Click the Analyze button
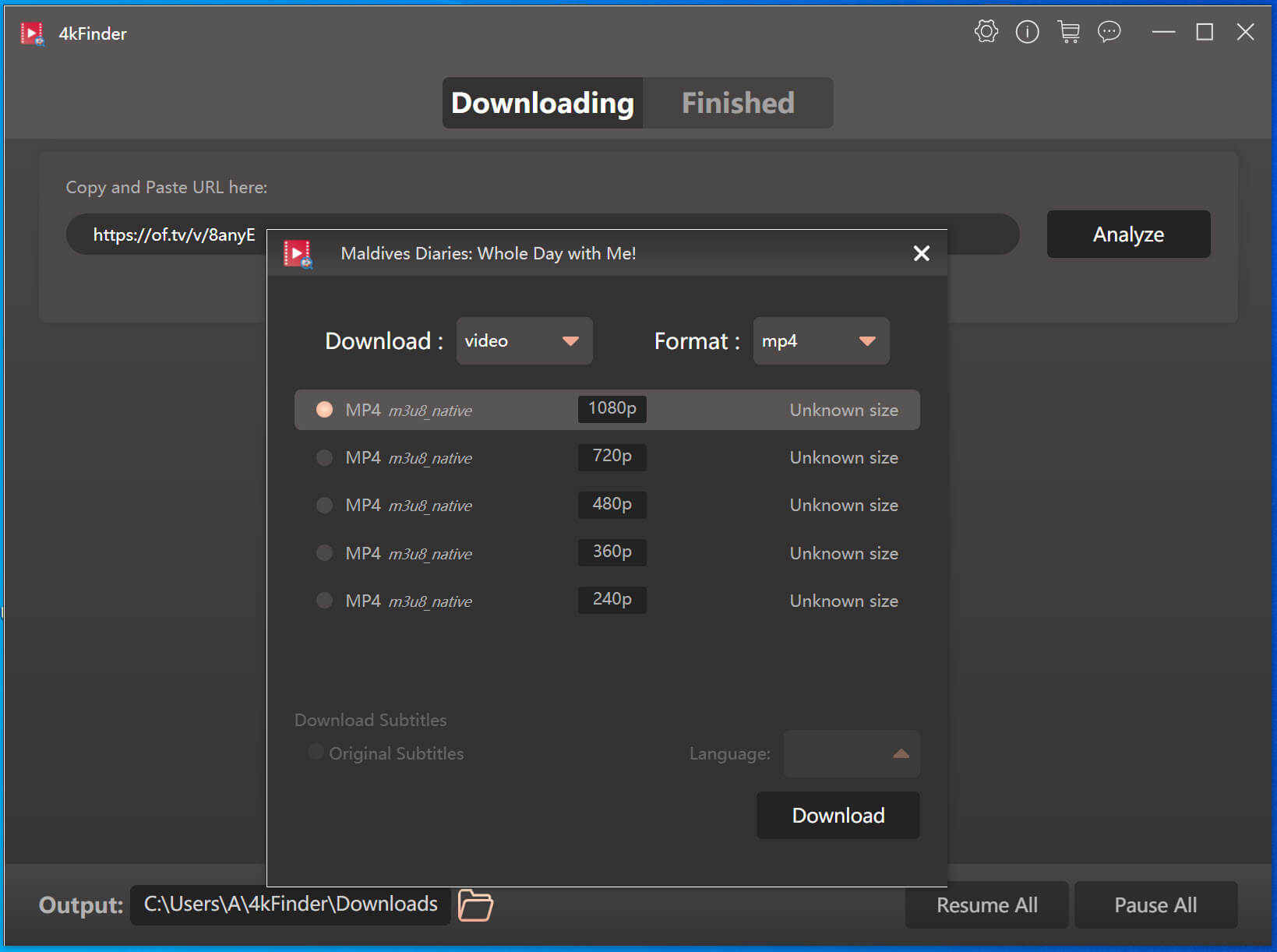1277x952 pixels. (x=1127, y=234)
